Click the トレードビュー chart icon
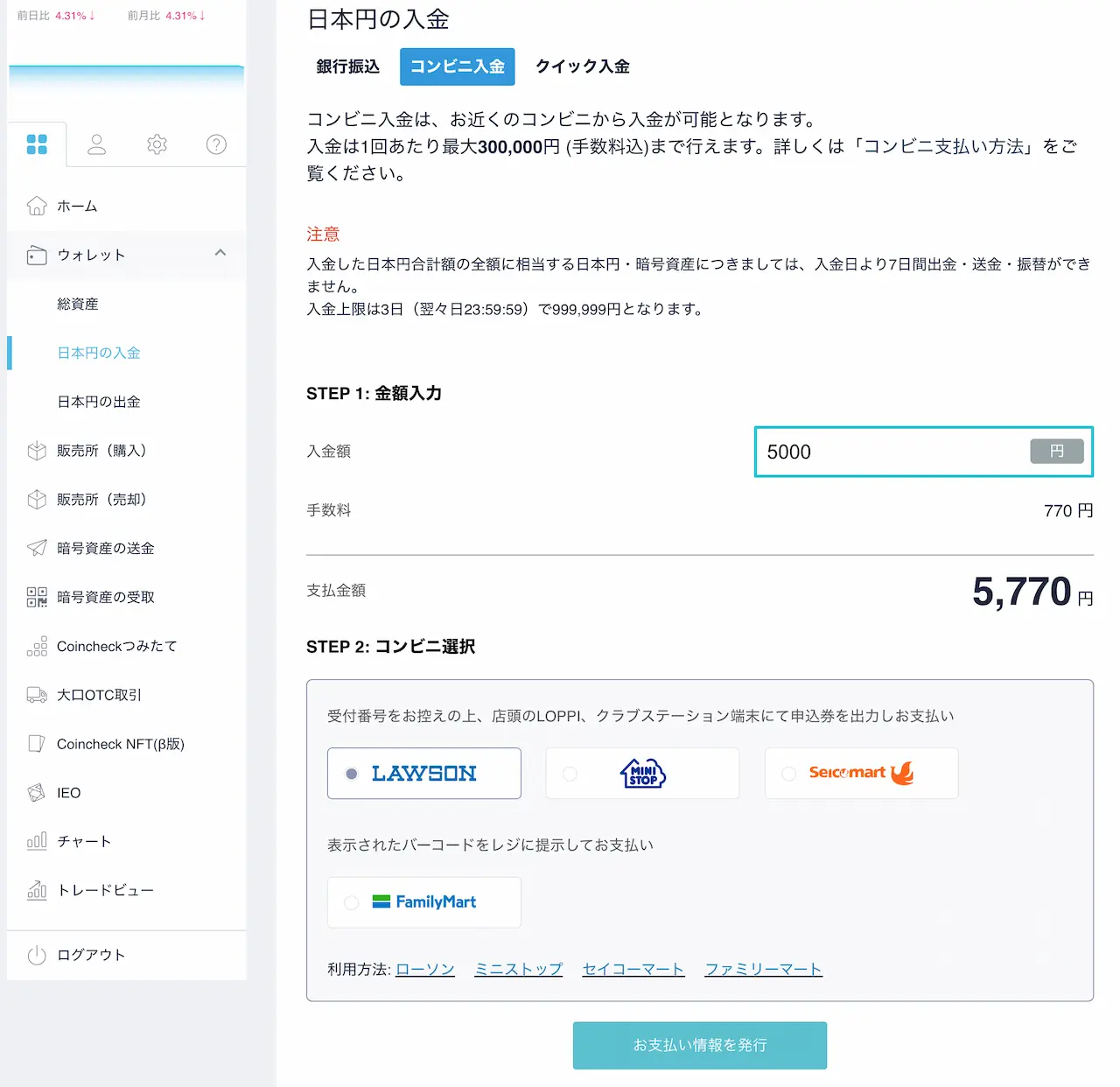This screenshot has width=1120, height=1087. (x=37, y=890)
